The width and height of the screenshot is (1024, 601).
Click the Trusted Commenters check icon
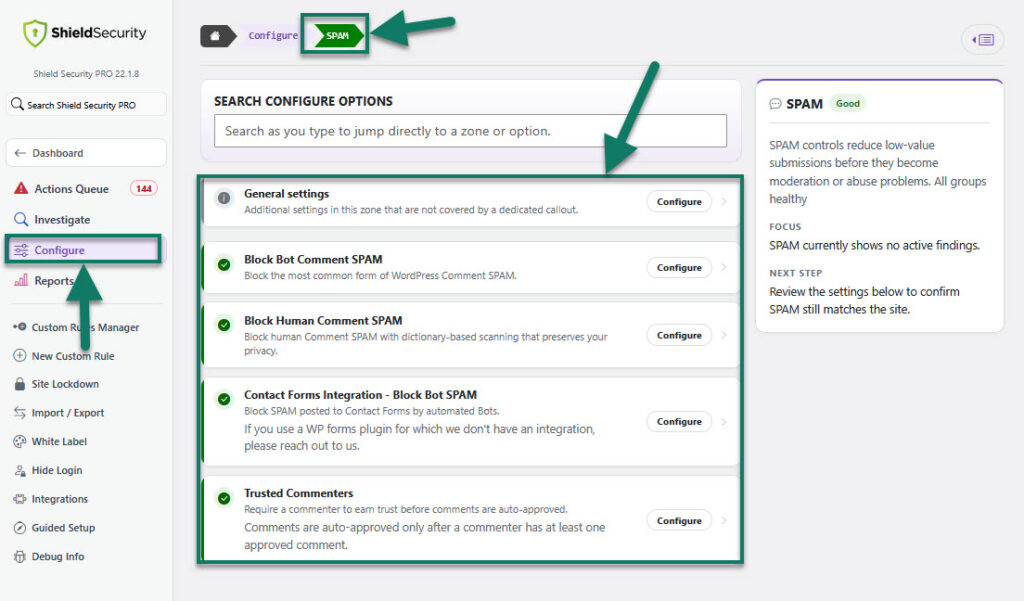pyautogui.click(x=224, y=498)
